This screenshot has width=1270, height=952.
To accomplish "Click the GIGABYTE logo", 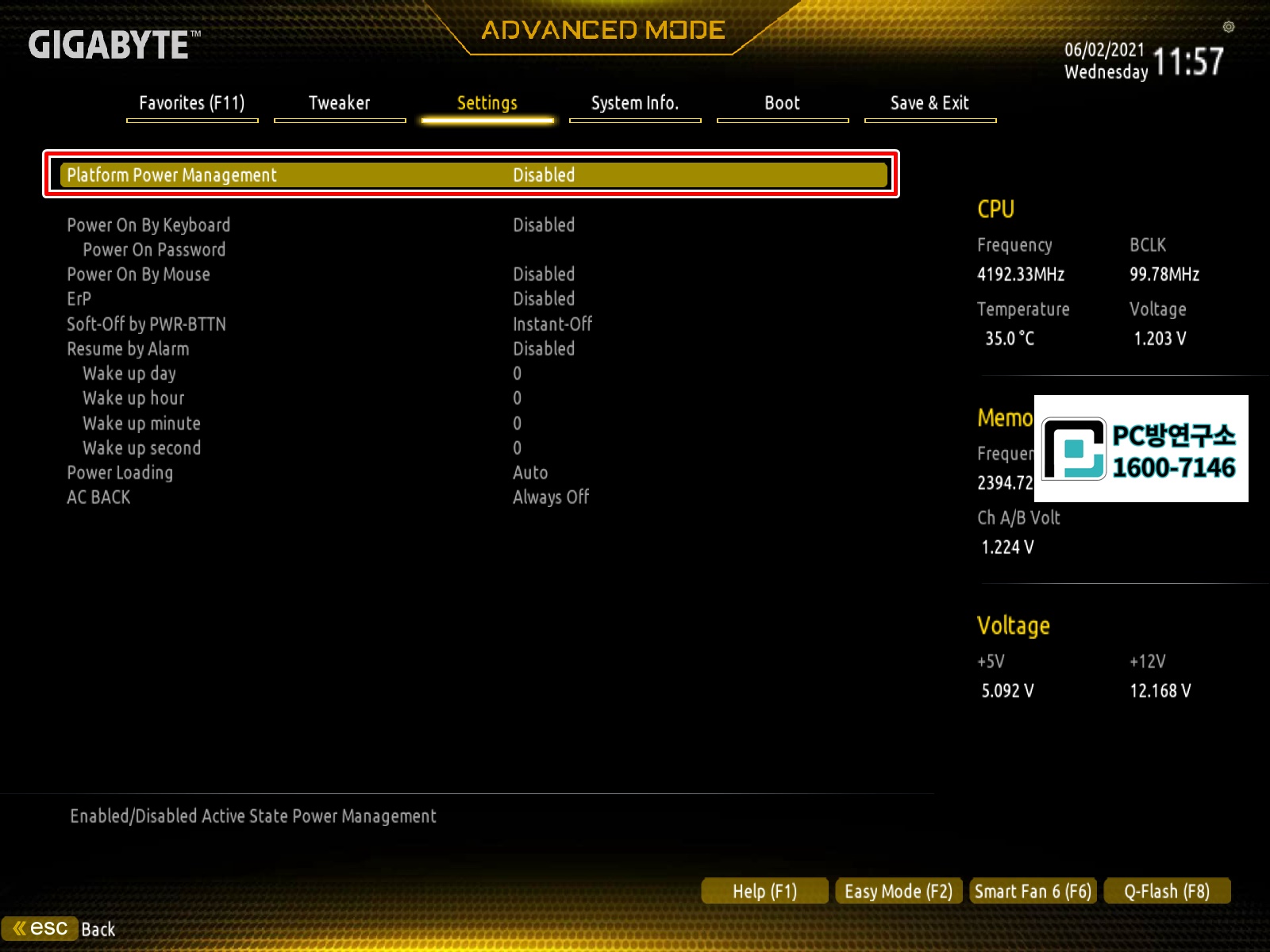I will coord(114,44).
